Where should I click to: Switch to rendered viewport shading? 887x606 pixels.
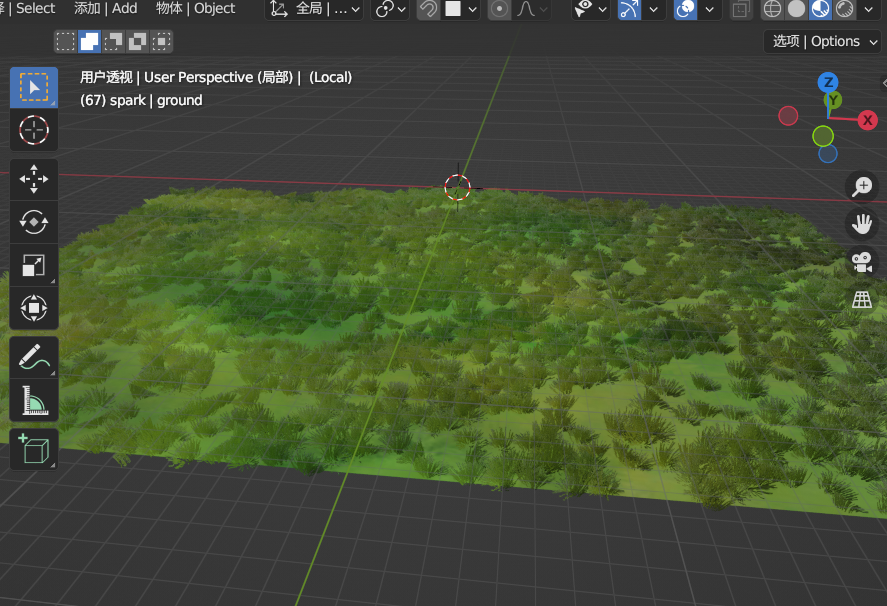pos(845,10)
